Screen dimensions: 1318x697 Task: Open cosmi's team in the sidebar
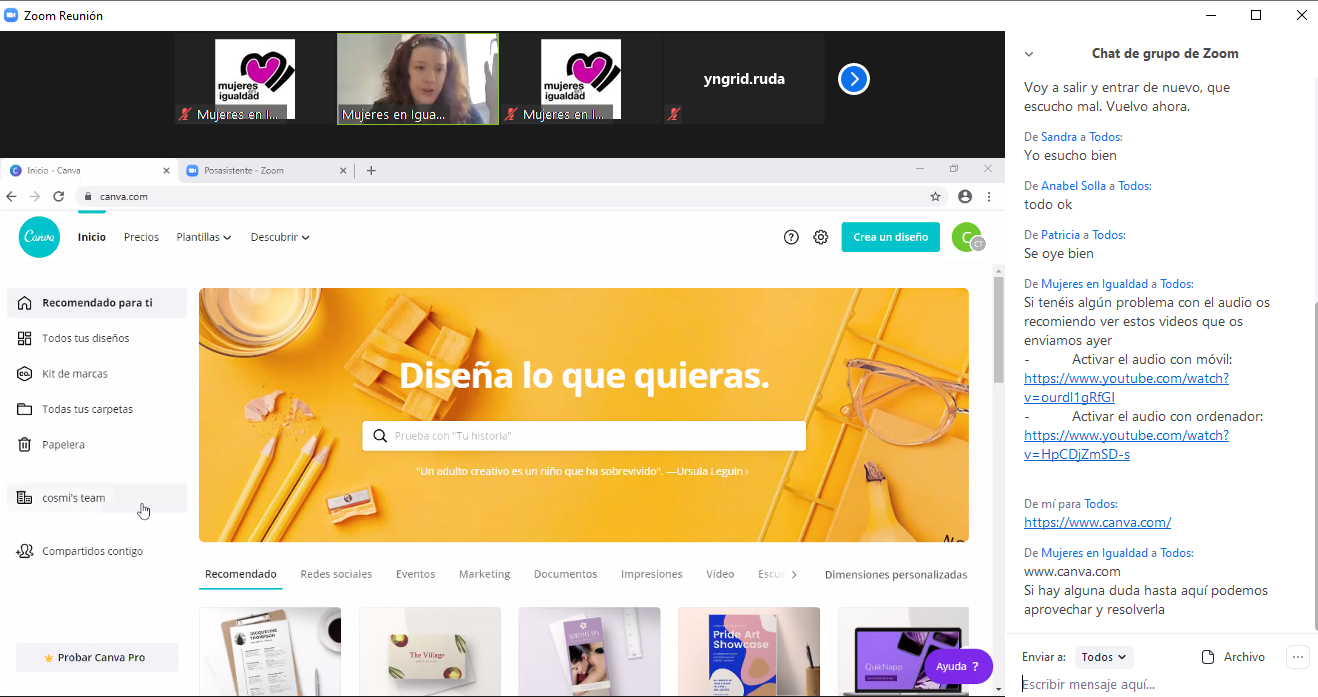97,498
